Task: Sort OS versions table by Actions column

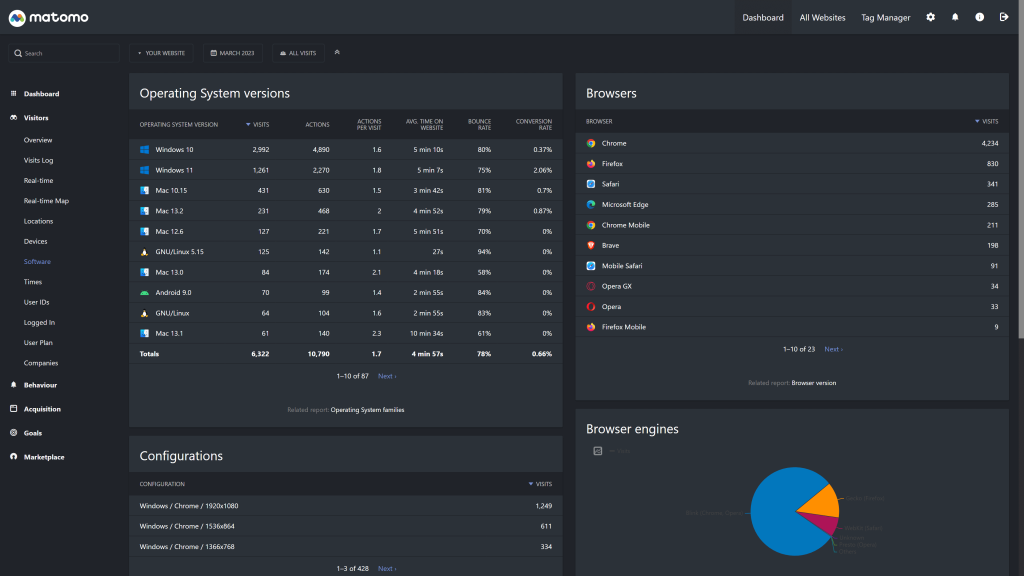Action: [317, 125]
